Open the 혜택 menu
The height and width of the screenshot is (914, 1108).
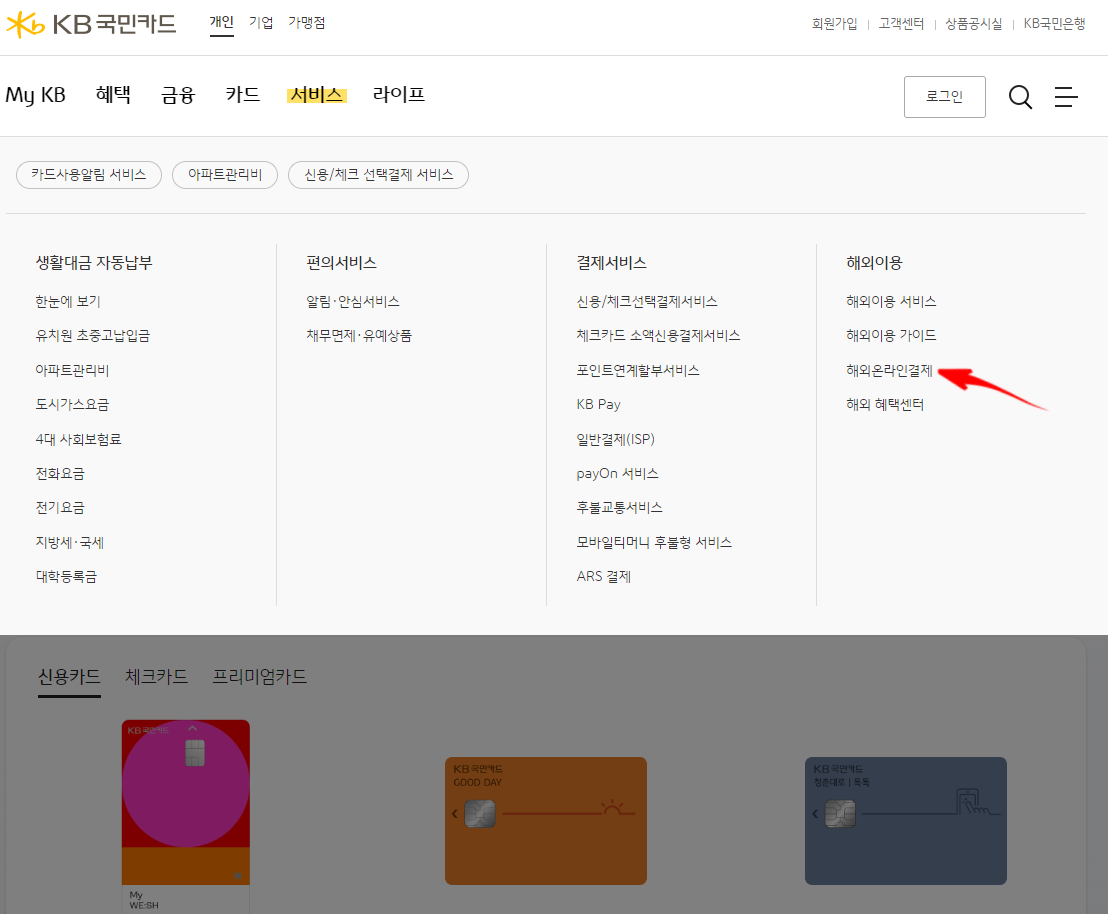(x=113, y=95)
